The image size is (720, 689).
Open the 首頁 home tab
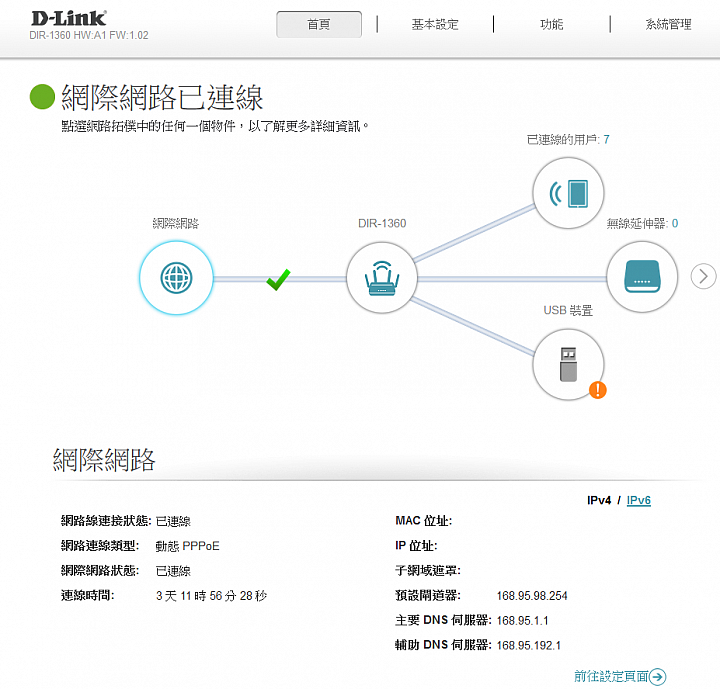[319, 24]
